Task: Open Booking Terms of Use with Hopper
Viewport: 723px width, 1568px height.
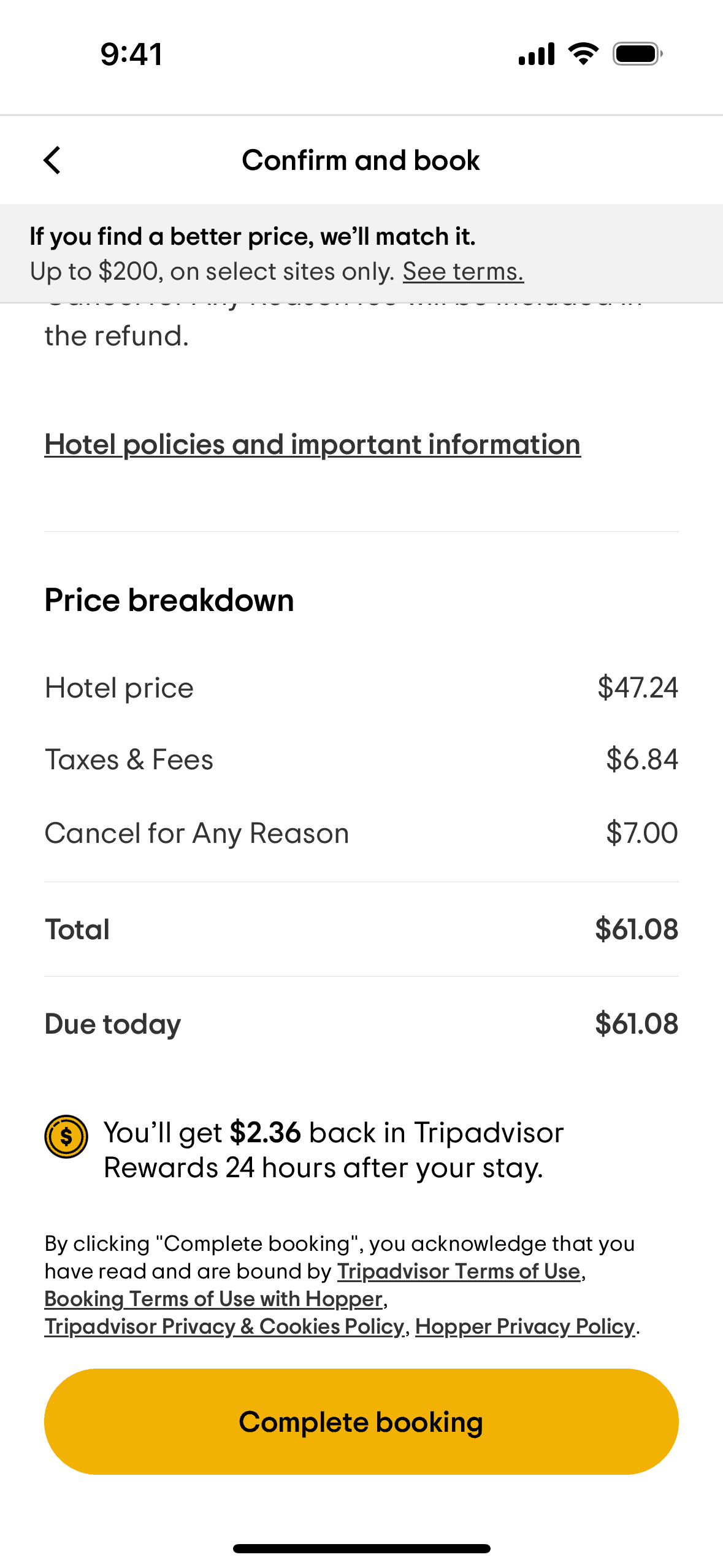Action: pos(213,1299)
